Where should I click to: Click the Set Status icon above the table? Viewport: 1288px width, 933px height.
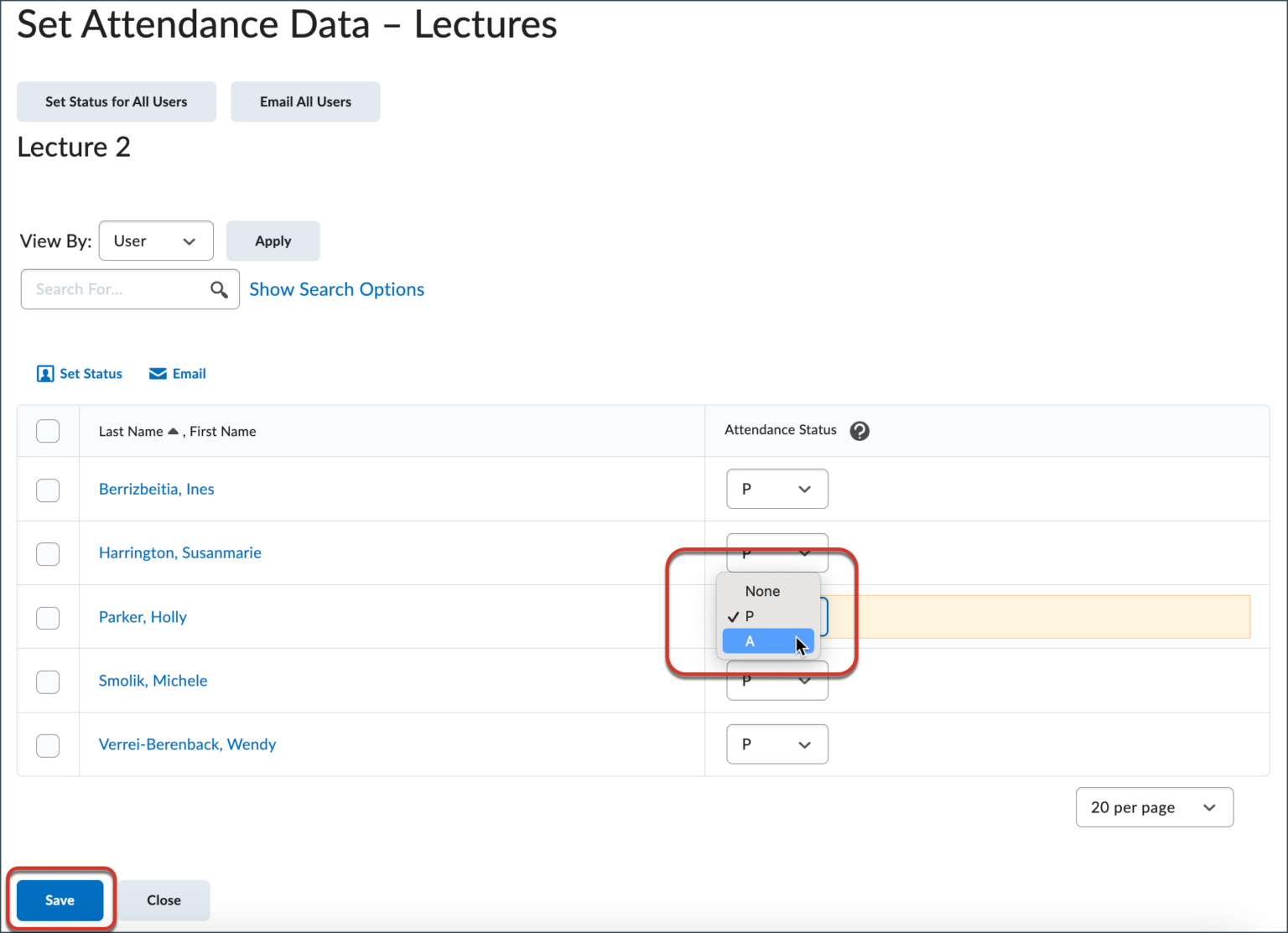pos(45,373)
